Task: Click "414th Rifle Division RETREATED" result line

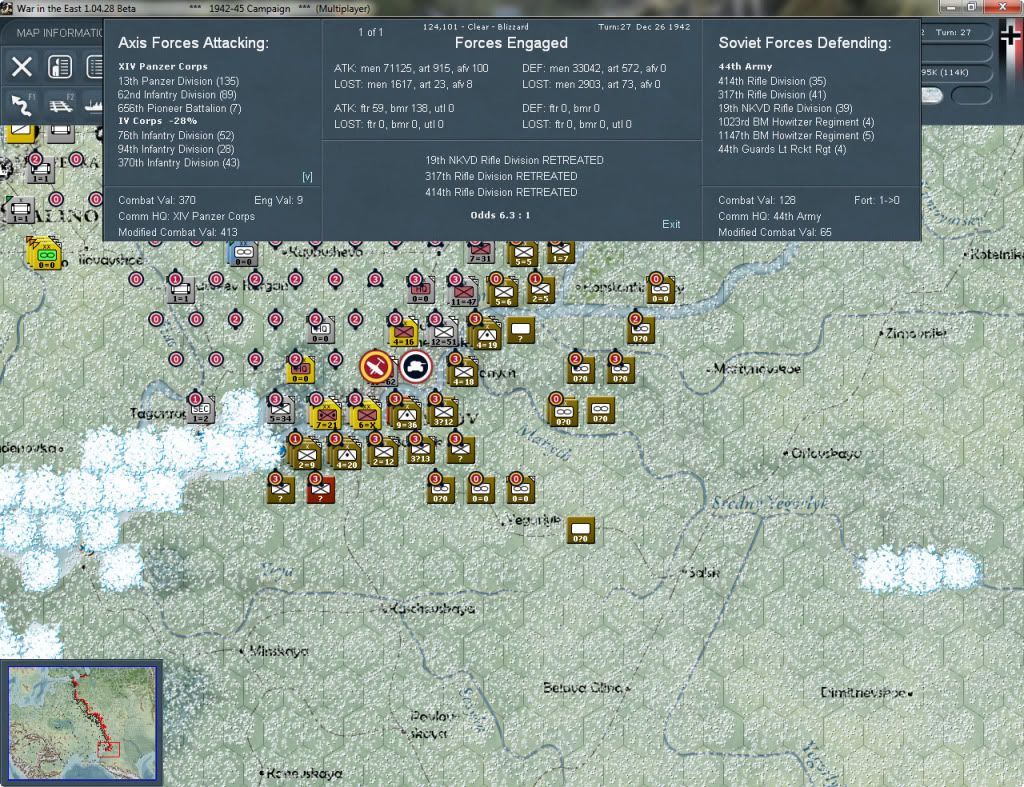Action: pos(501,193)
